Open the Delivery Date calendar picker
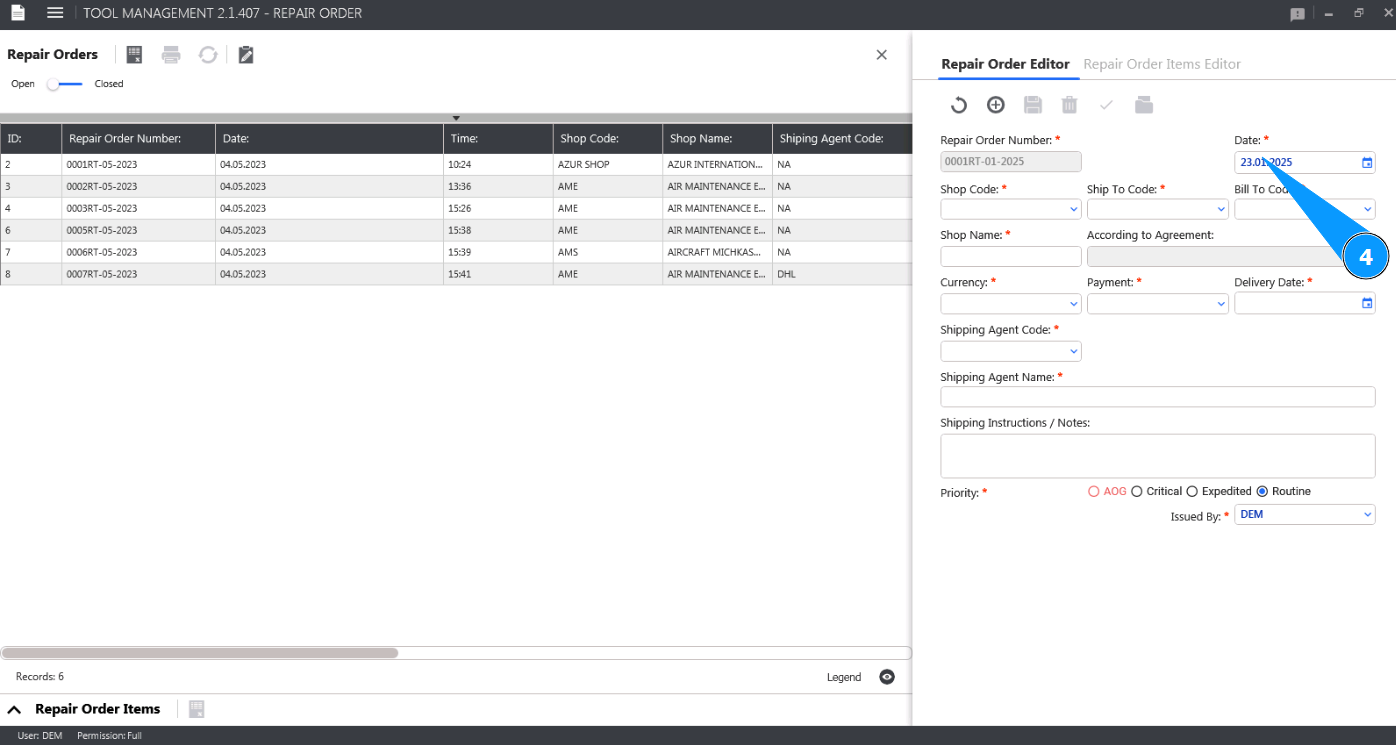Viewport: 1396px width, 746px height. click(1367, 303)
